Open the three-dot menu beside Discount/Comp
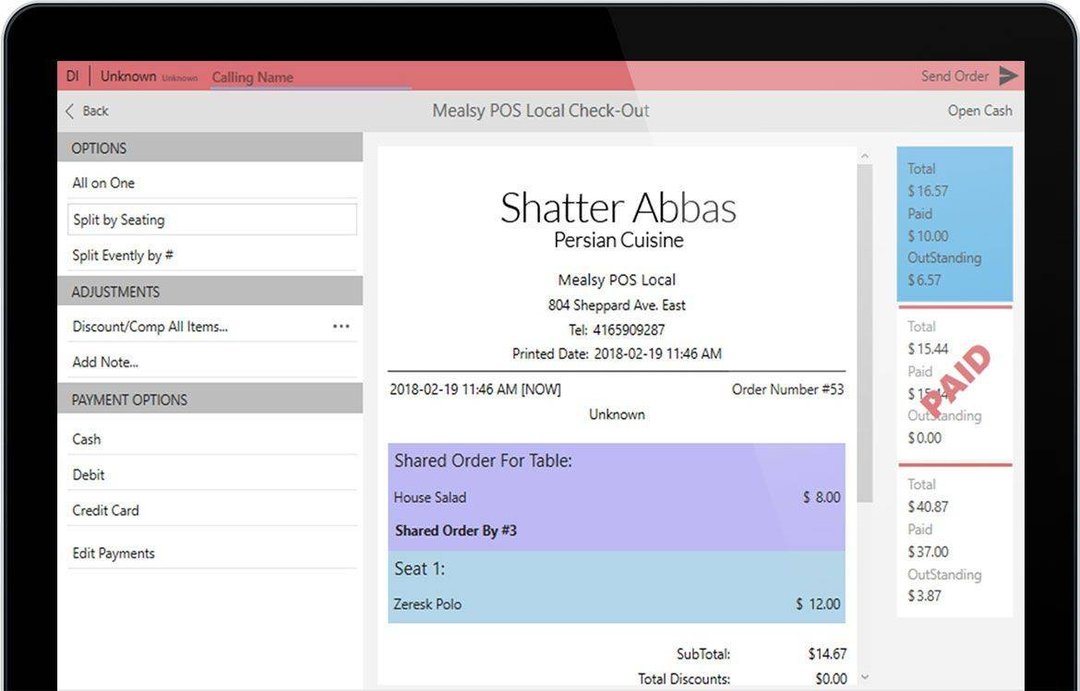The width and height of the screenshot is (1080, 691). pos(341,327)
